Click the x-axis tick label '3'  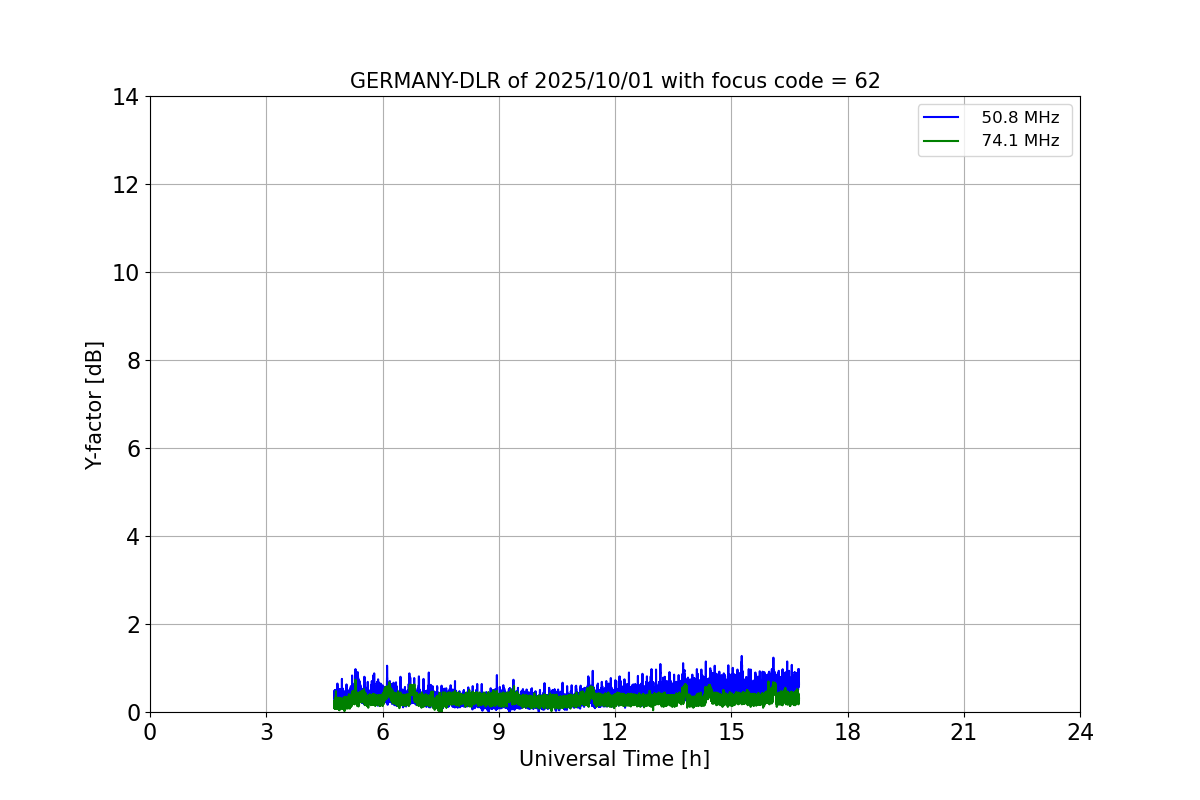pyautogui.click(x=266, y=732)
